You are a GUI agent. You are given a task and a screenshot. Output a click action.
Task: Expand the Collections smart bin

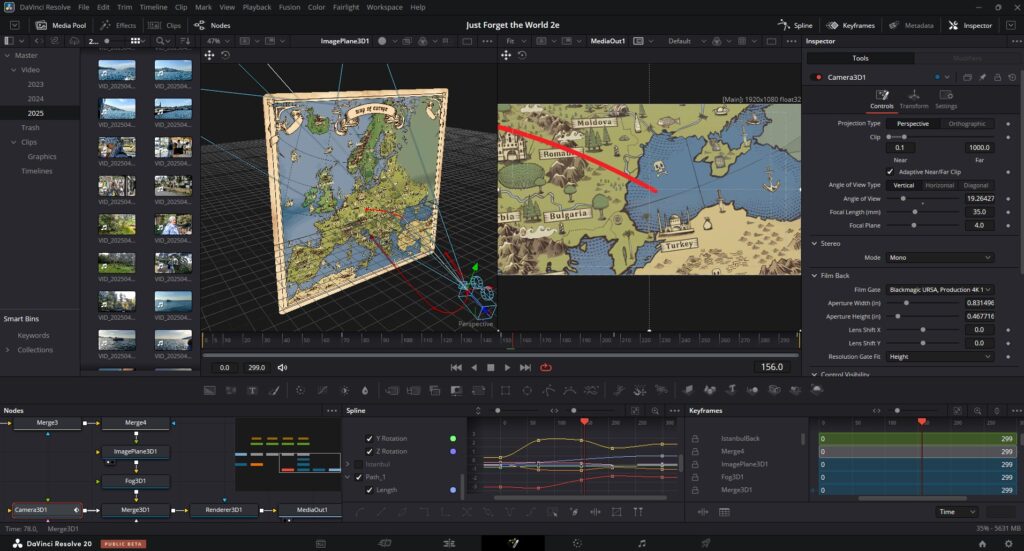(x=8, y=350)
